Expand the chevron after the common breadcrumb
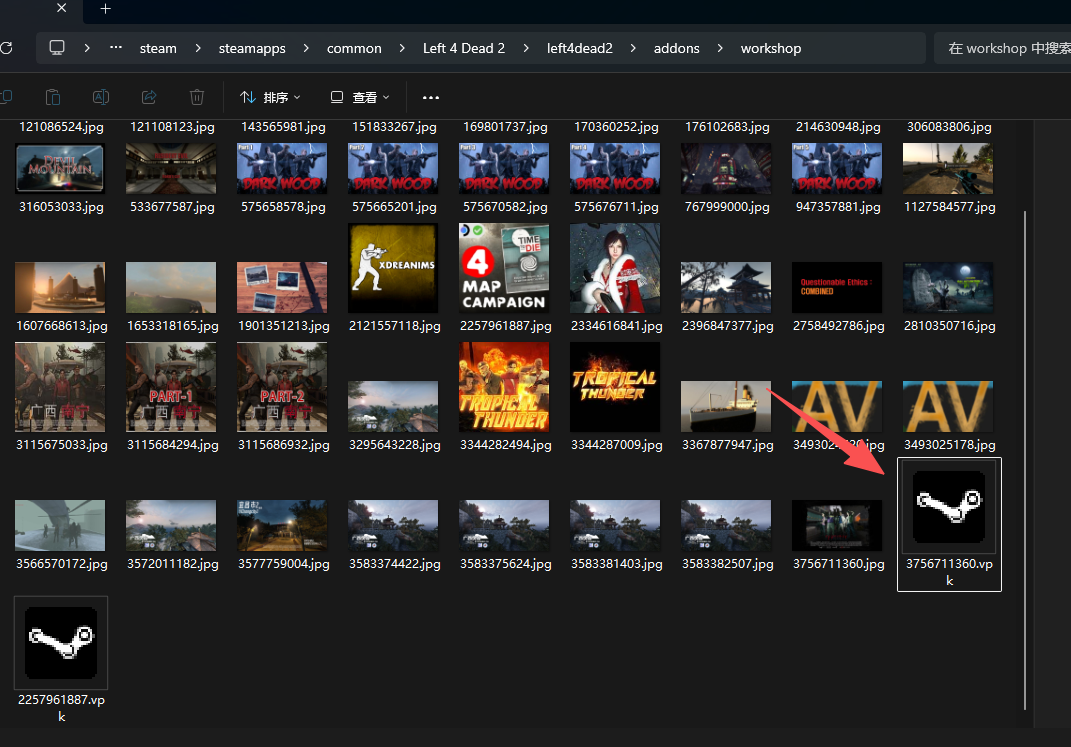The width and height of the screenshot is (1071, 747). (402, 48)
